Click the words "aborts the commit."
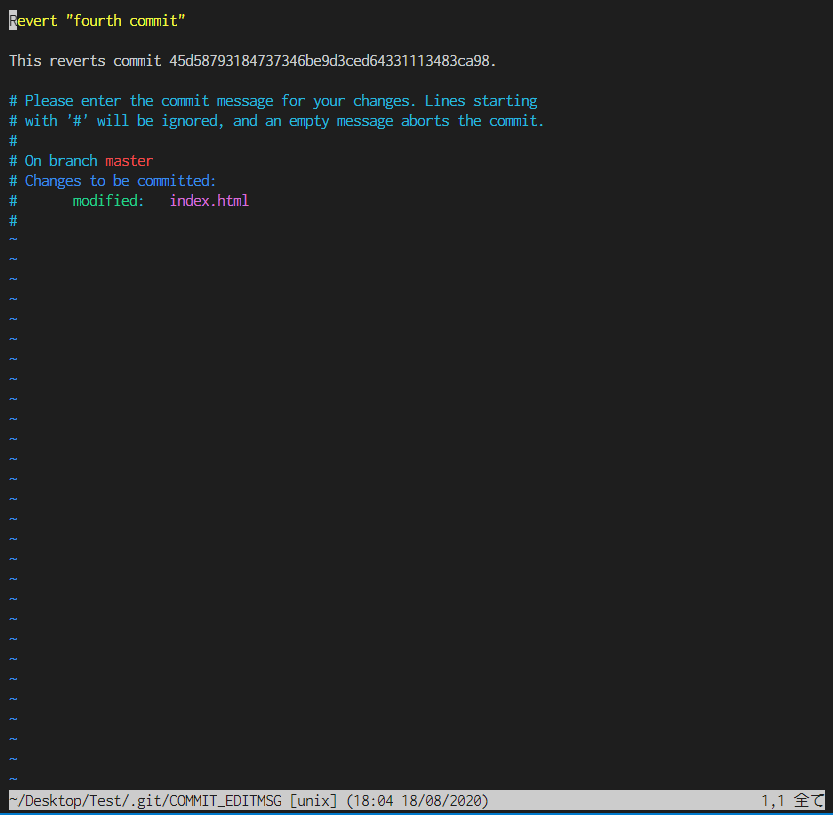Image resolution: width=833 pixels, height=815 pixels. coord(472,121)
